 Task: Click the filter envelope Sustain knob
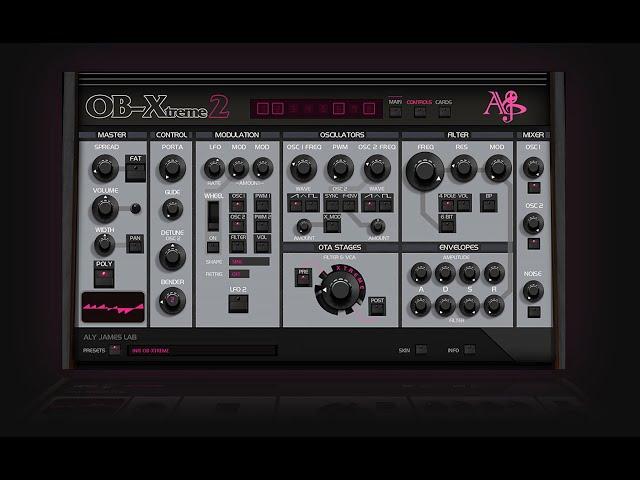470,306
